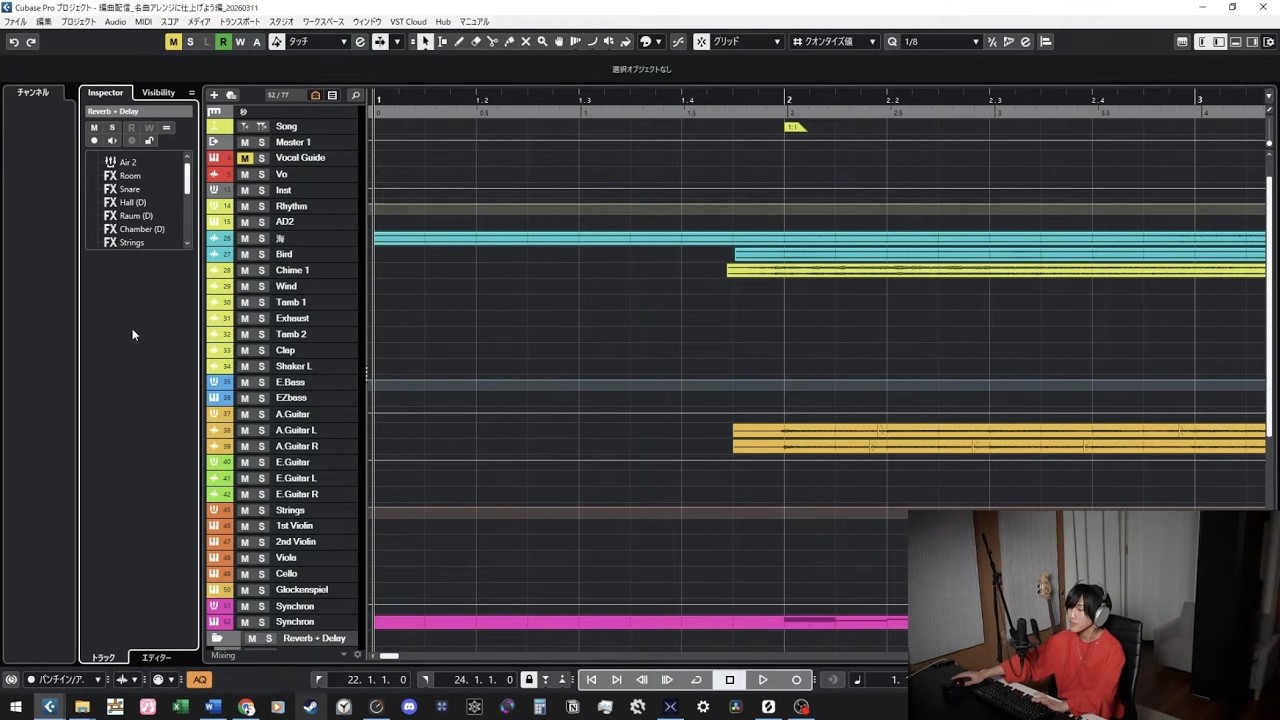
Task: Solo the E.Bass track
Action: pos(262,382)
